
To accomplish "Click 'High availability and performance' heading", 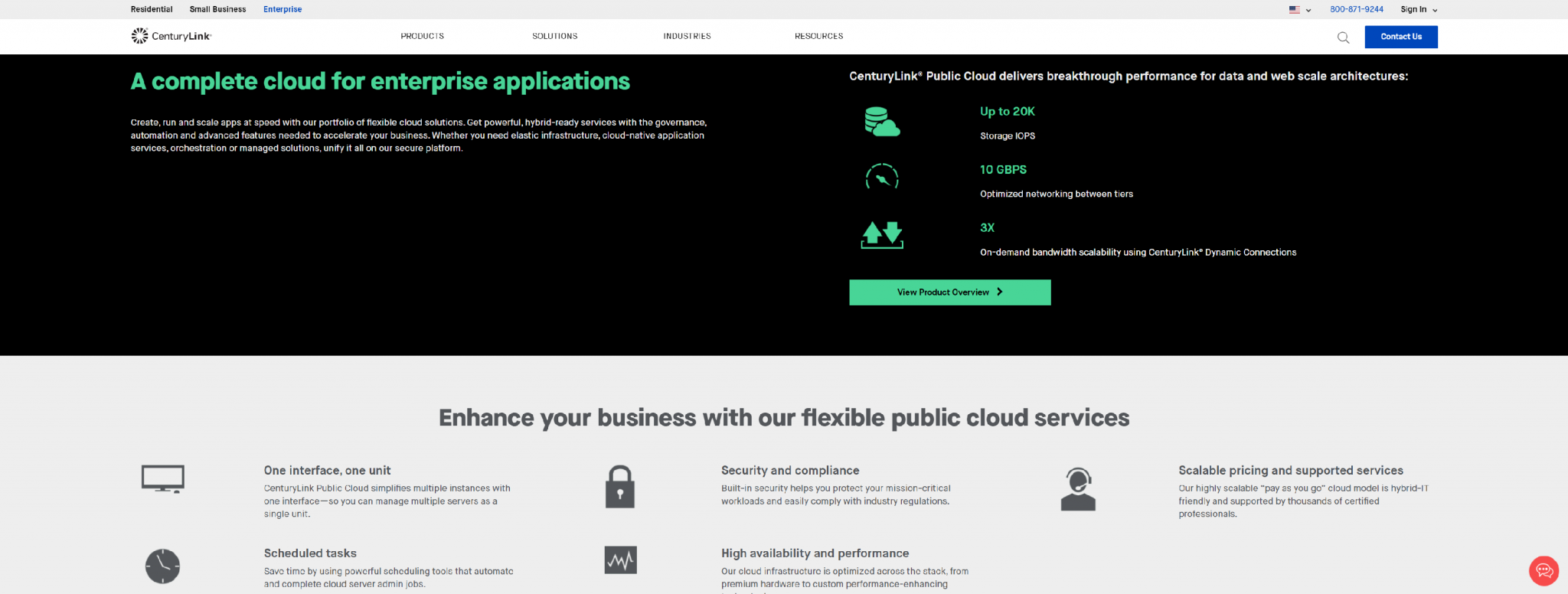I will pyautogui.click(x=815, y=553).
